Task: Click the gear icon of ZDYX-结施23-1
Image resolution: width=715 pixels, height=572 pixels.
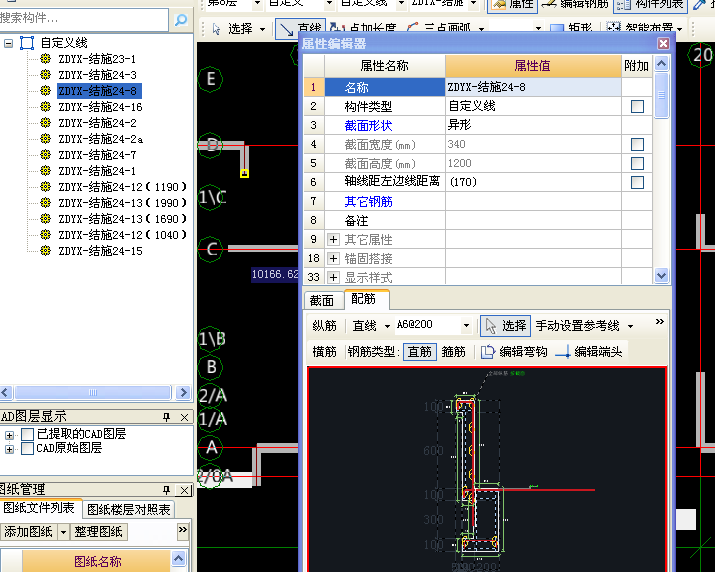Action: [x=45, y=58]
